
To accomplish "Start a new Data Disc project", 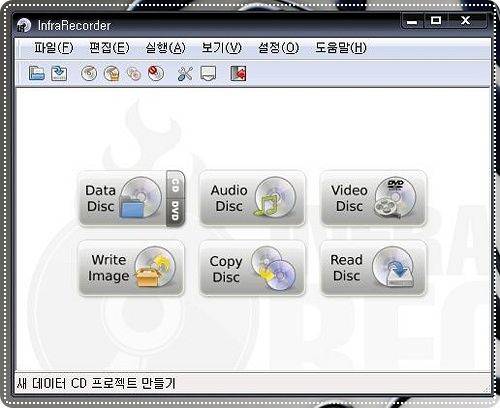I will click(x=122, y=198).
